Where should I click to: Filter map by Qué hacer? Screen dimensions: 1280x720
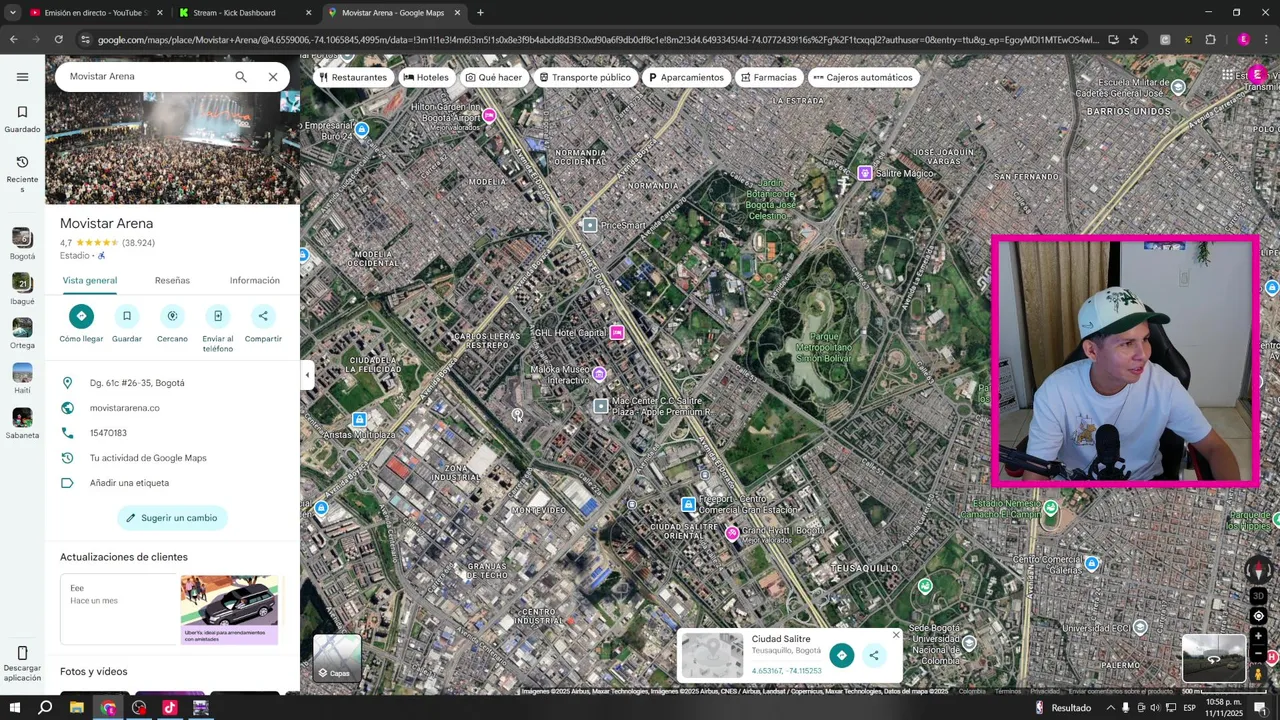tap(494, 77)
